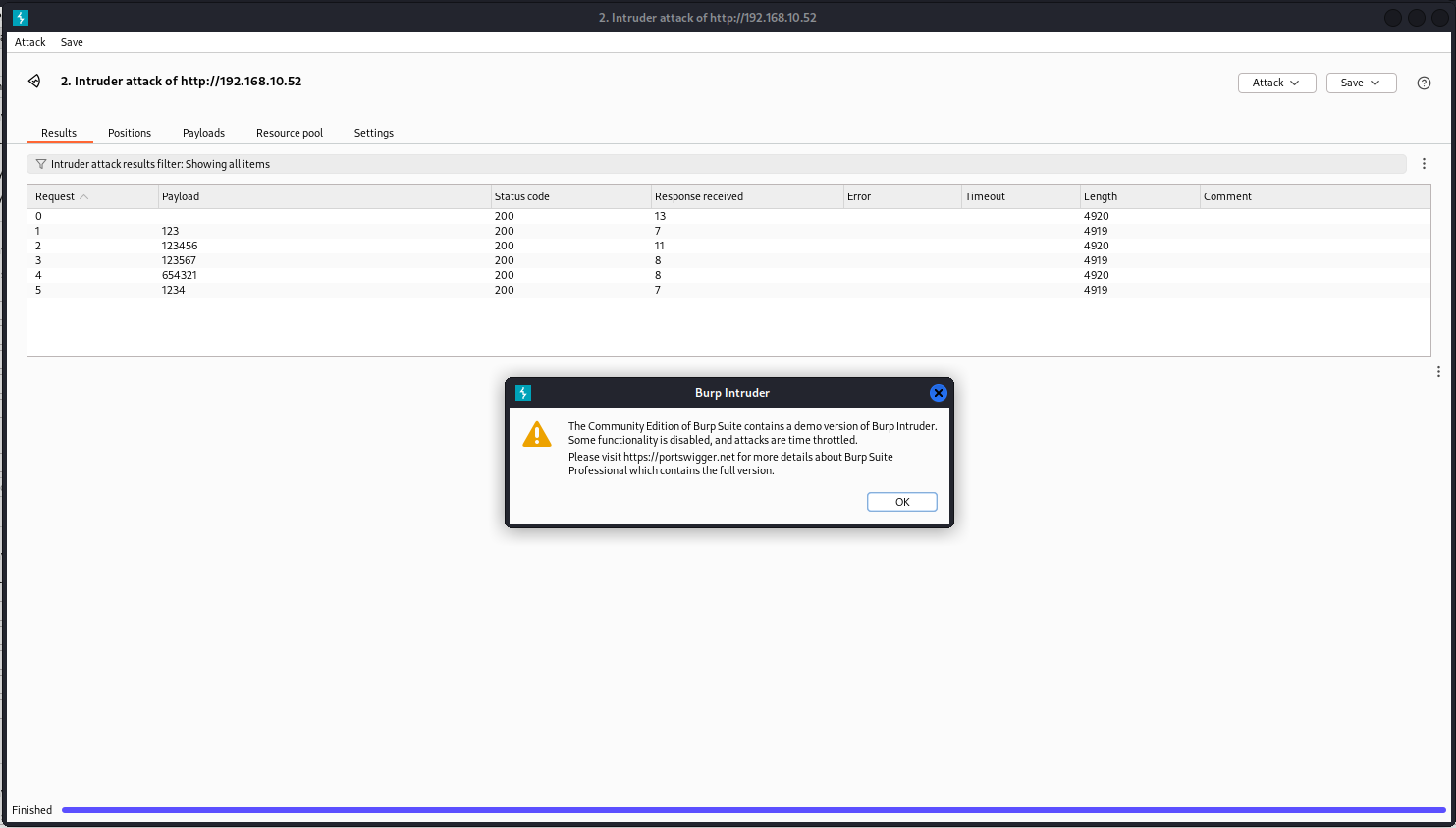Click the Burp Suite logo in title bar

click(x=21, y=18)
